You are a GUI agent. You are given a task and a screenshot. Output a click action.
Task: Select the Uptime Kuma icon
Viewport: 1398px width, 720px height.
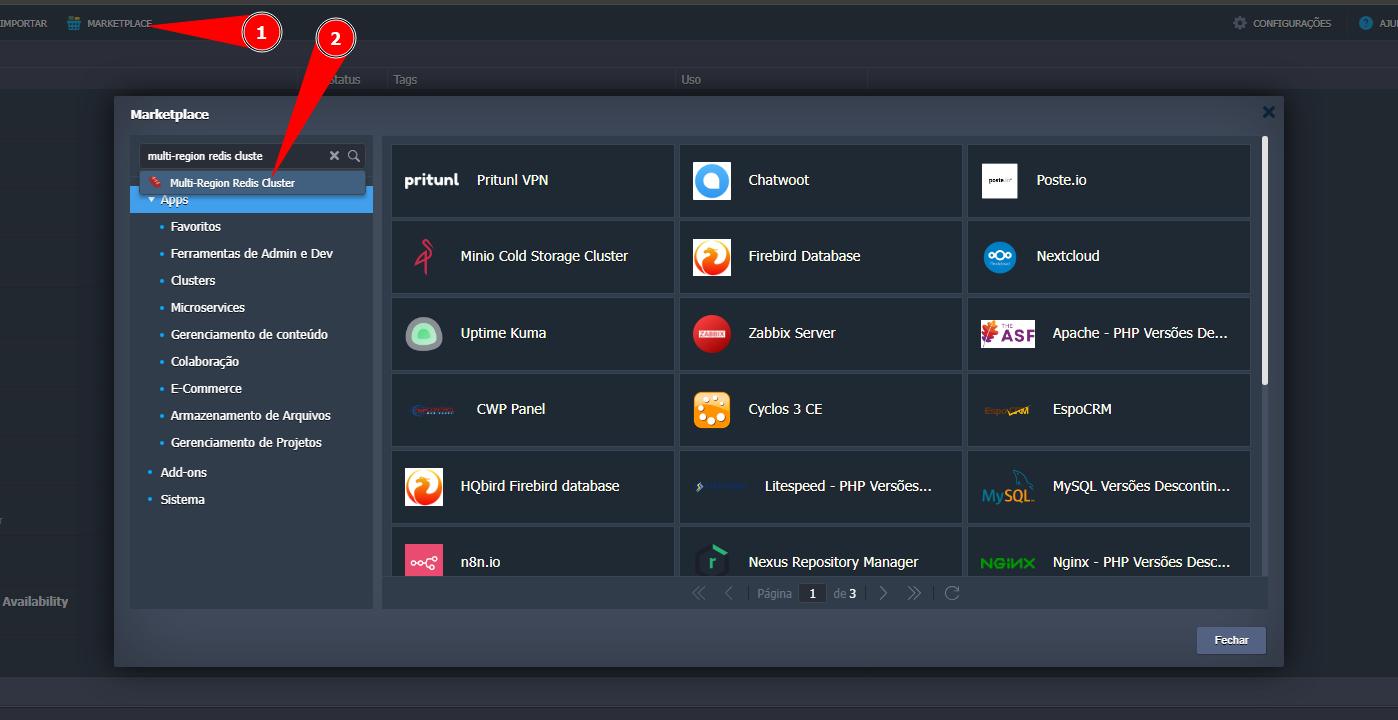coord(424,333)
